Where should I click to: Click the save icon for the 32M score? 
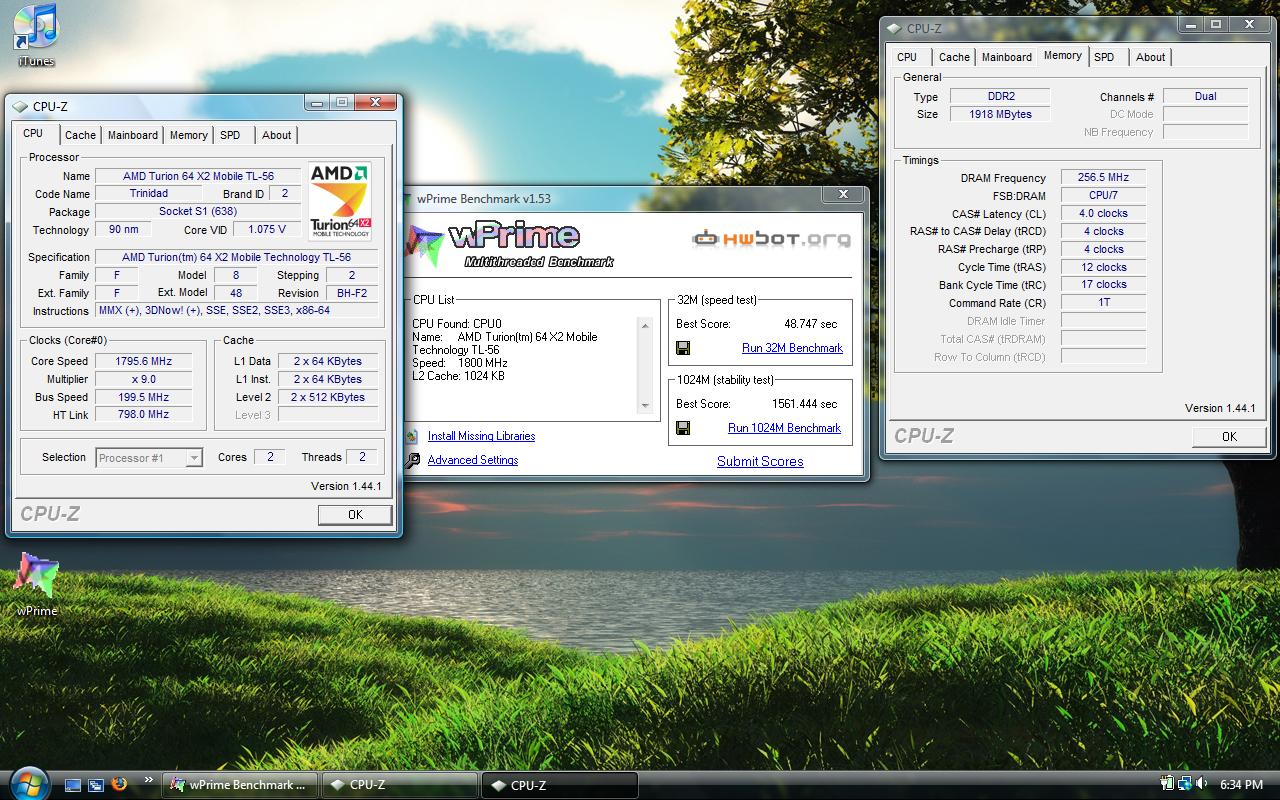click(683, 348)
